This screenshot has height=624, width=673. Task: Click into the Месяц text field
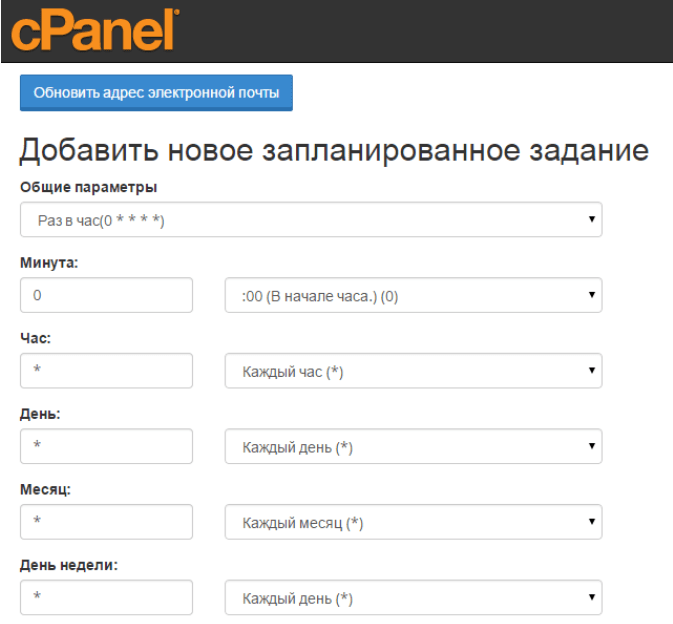click(x=106, y=521)
